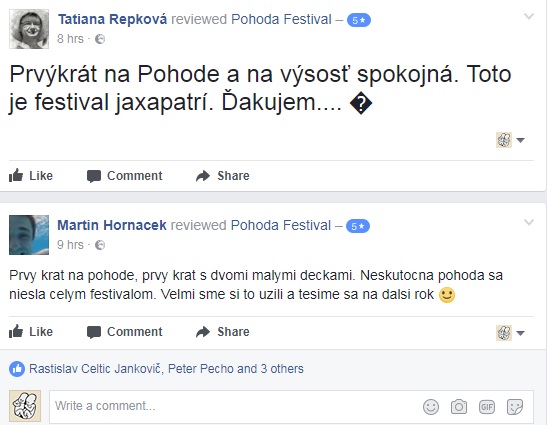547x425 pixels.
Task: Share Martin Hornacek's review
Action: (x=223, y=331)
